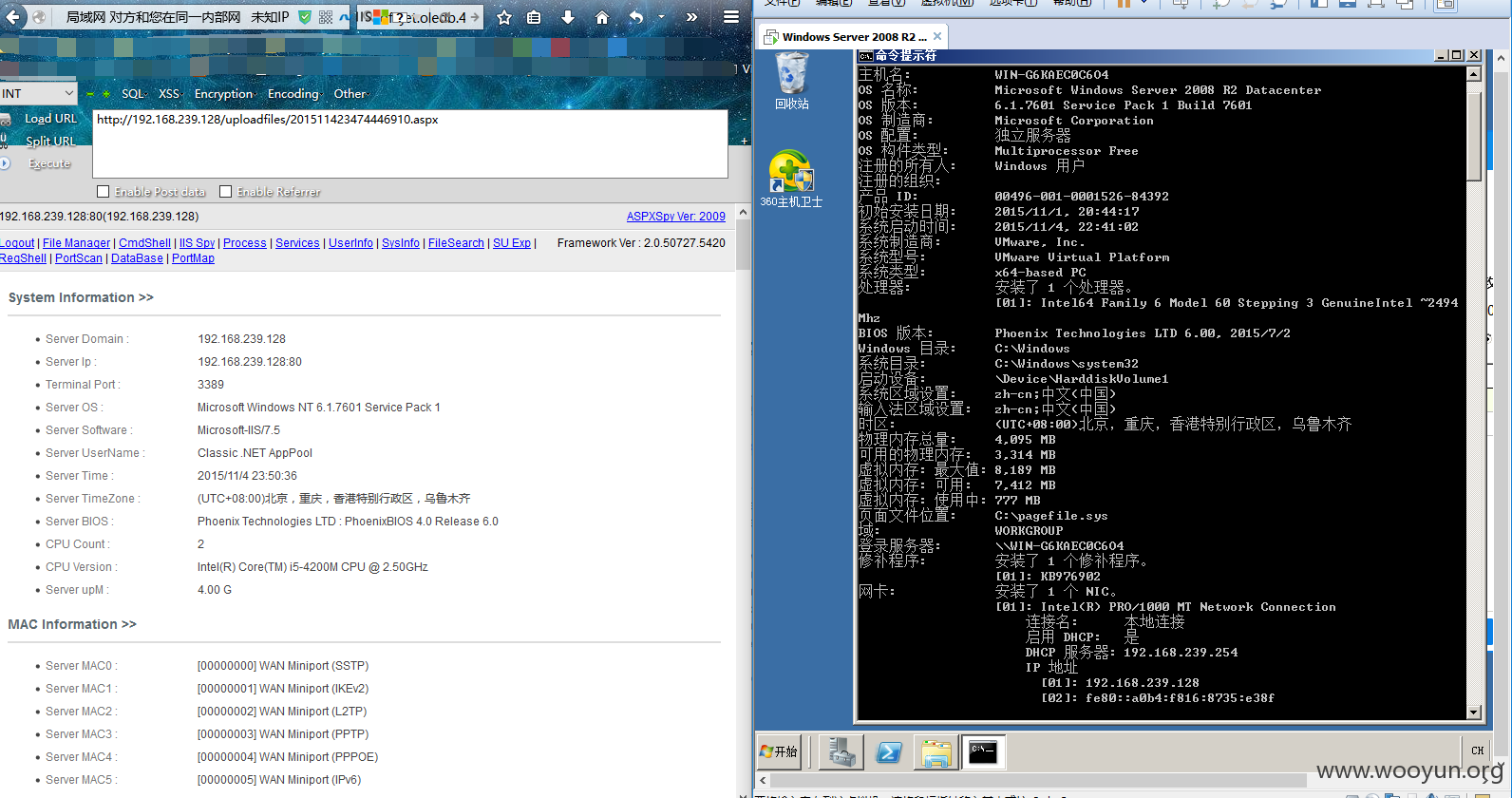Click into the HackBar URL text area
Viewport: 1512px width, 798px height.
[x=410, y=143]
